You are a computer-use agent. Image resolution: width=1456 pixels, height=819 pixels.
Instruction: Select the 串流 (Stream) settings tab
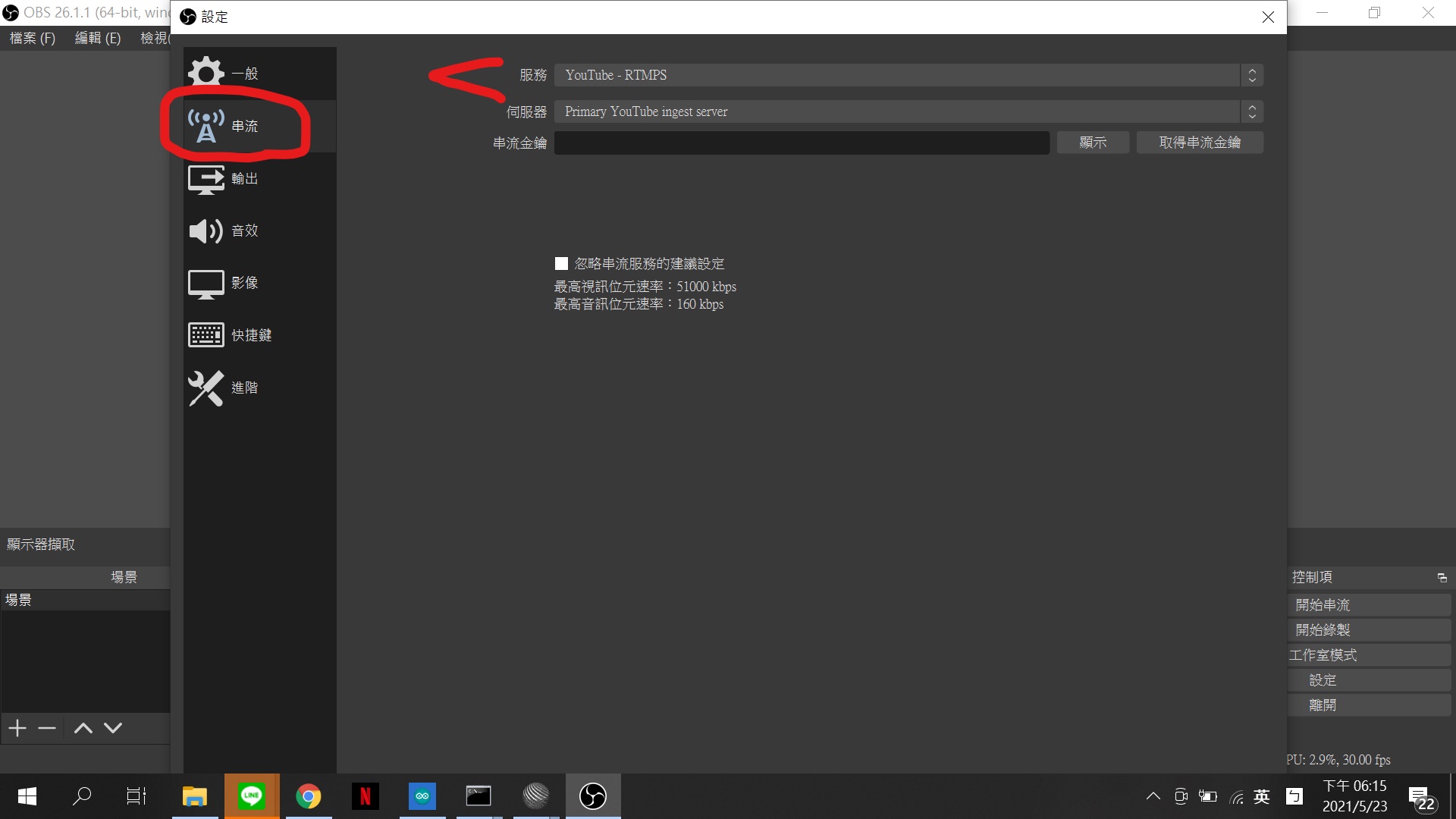(259, 126)
